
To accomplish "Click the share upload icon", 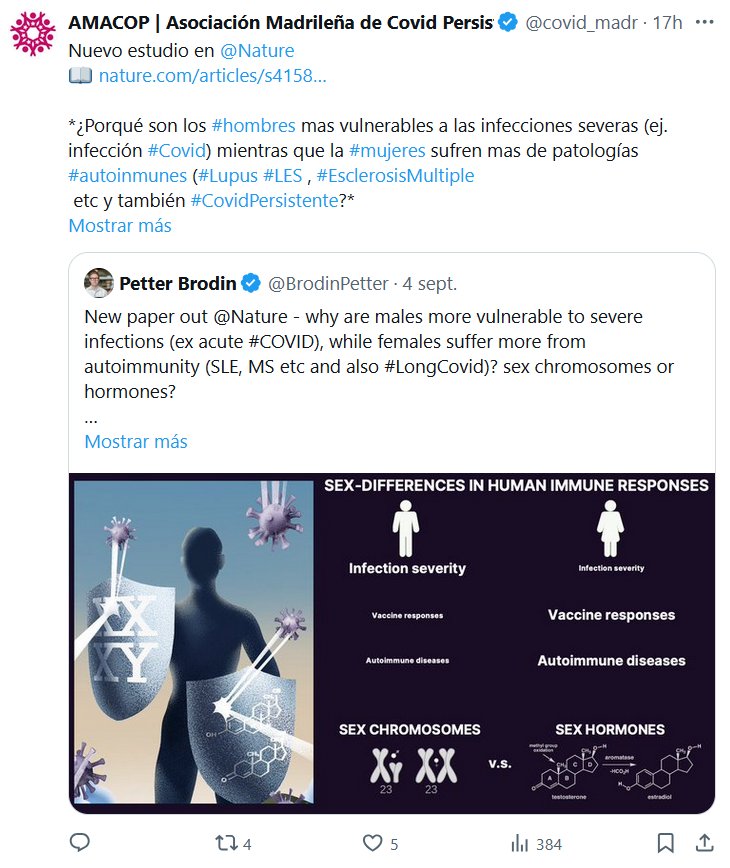I will click(704, 843).
